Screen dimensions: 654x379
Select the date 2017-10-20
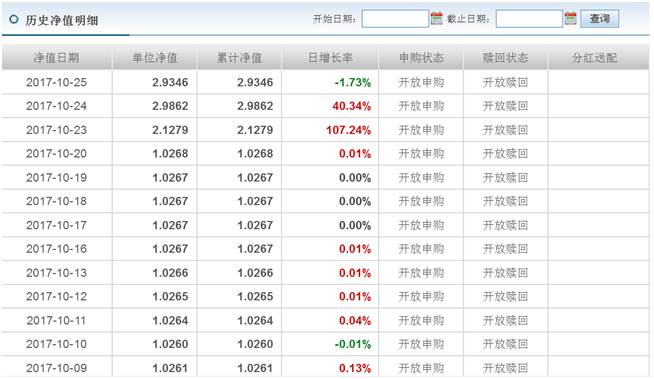56,153
